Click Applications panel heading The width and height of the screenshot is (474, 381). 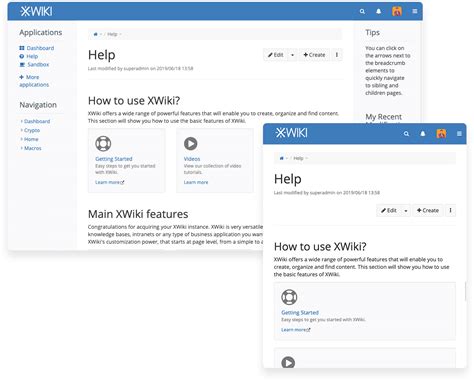point(41,32)
